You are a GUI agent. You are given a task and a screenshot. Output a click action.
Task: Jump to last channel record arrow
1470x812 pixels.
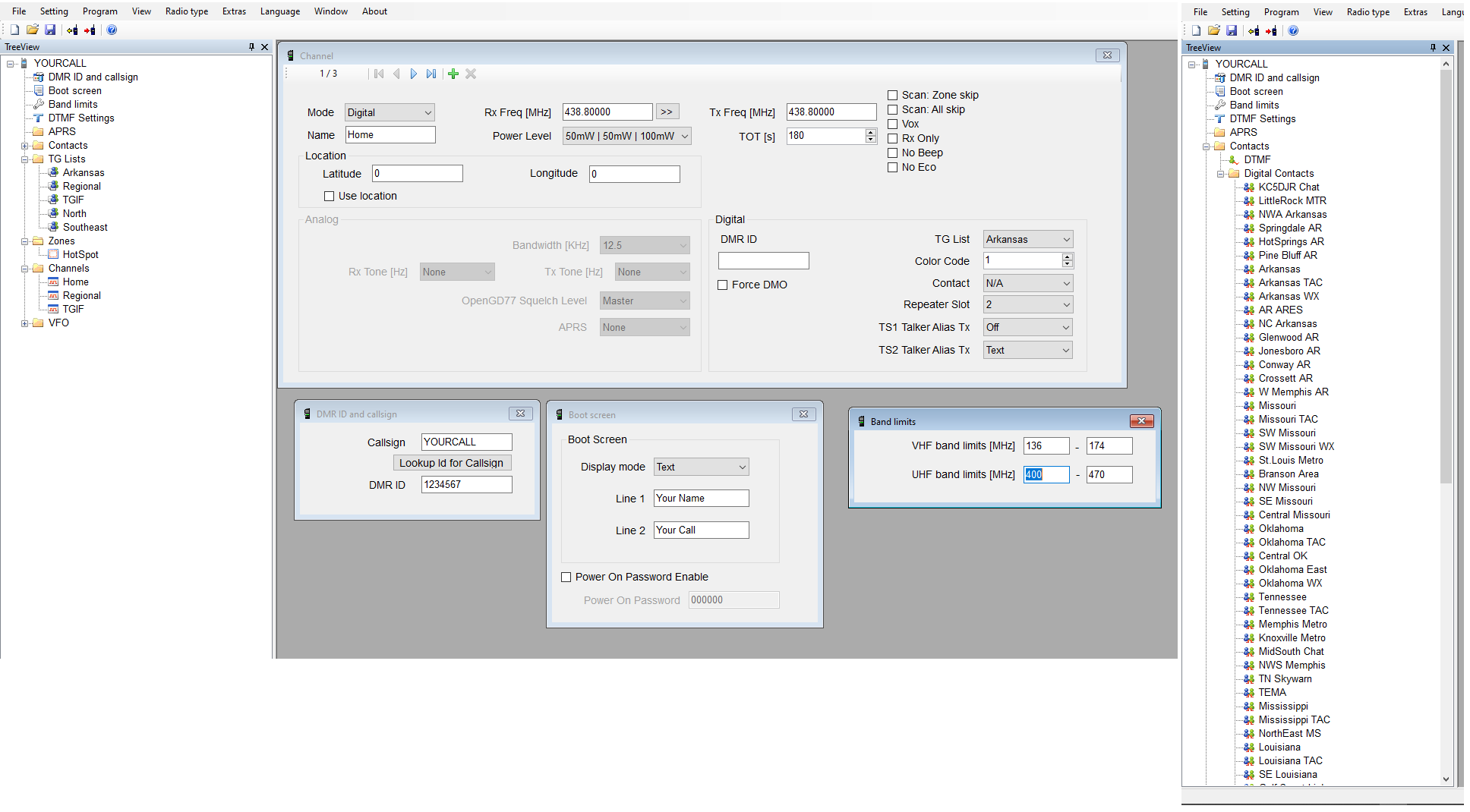tap(431, 74)
